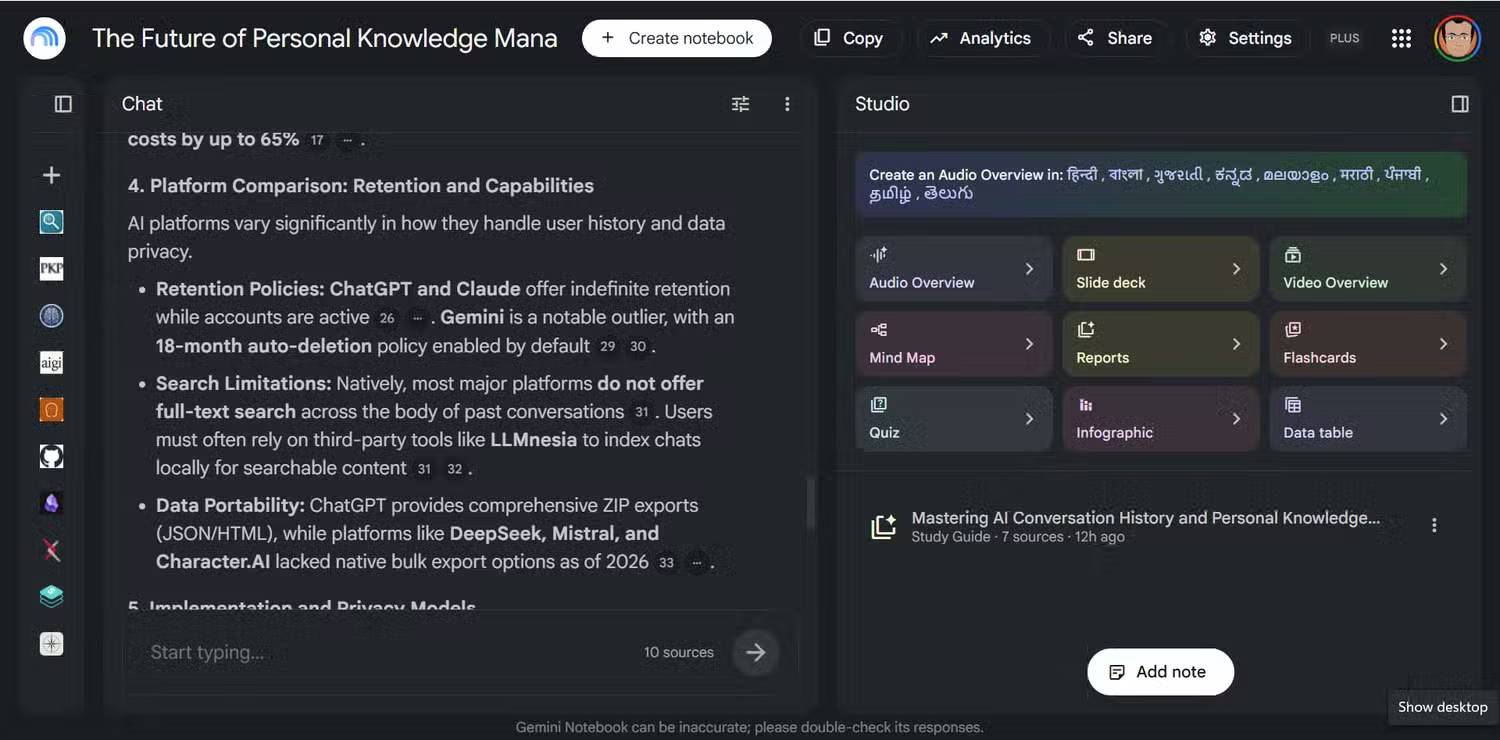Screen dimensions: 1500x740
Task: Click the Flashcards icon
Action: point(1292,330)
